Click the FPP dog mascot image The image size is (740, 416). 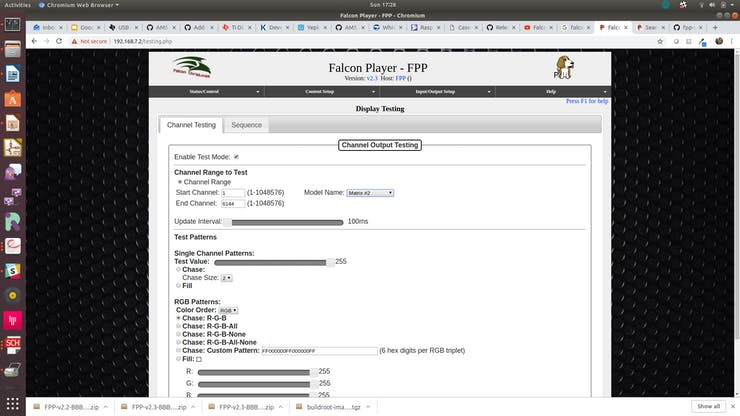pyautogui.click(x=564, y=68)
